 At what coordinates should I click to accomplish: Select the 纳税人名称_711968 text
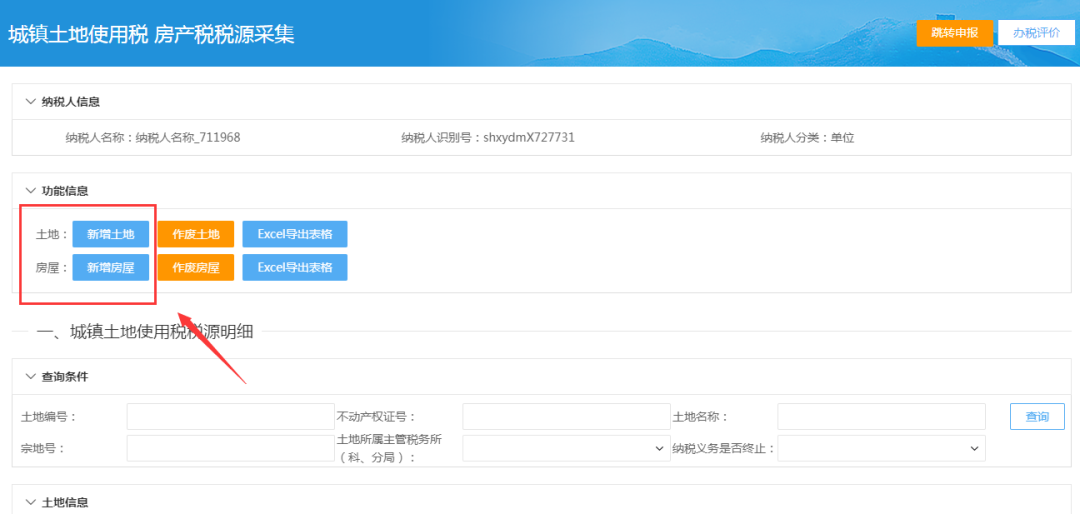[188, 138]
